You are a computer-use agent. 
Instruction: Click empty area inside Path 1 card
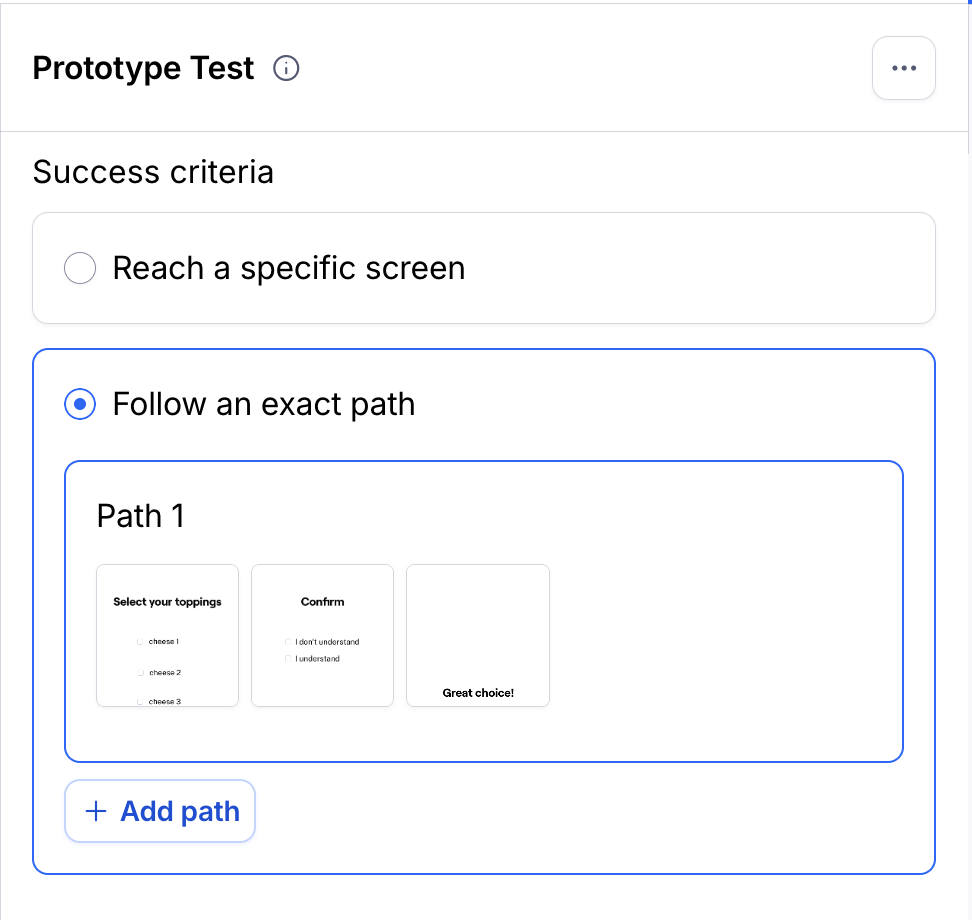point(725,635)
